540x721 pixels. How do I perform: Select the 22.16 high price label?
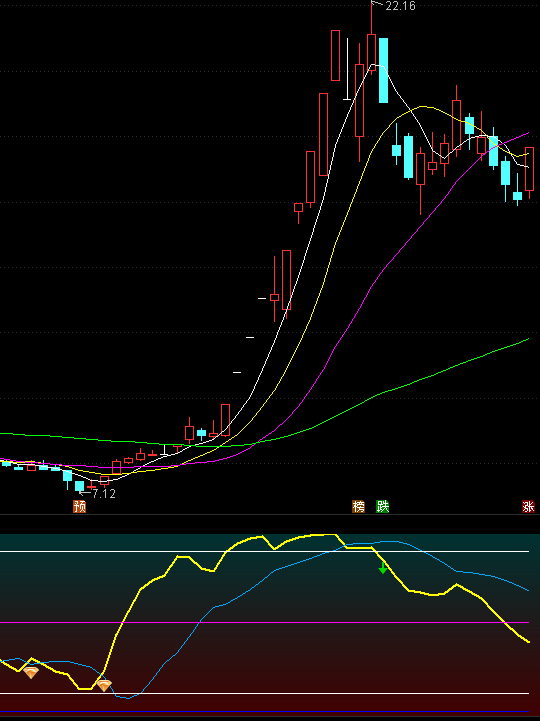tap(400, 6)
